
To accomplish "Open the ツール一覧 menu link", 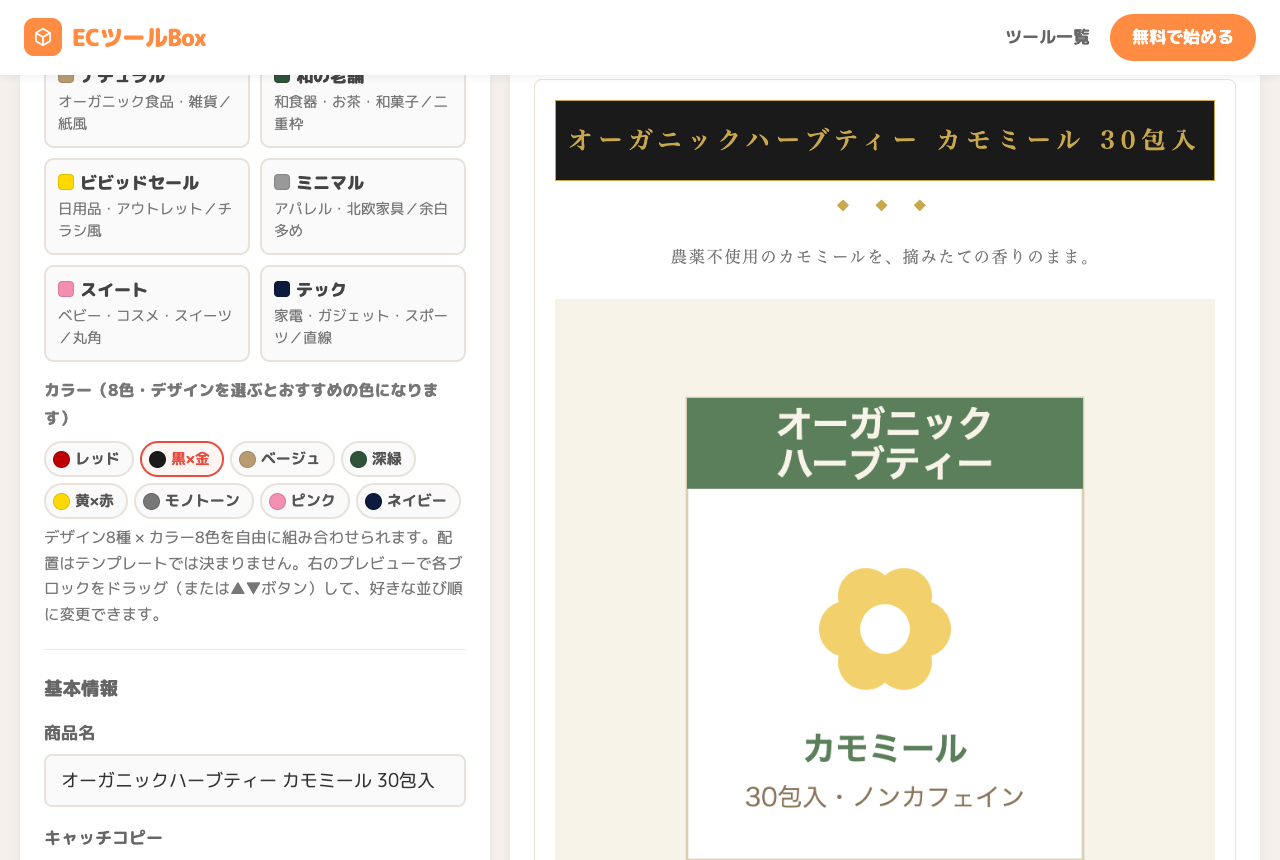I will tap(1047, 37).
